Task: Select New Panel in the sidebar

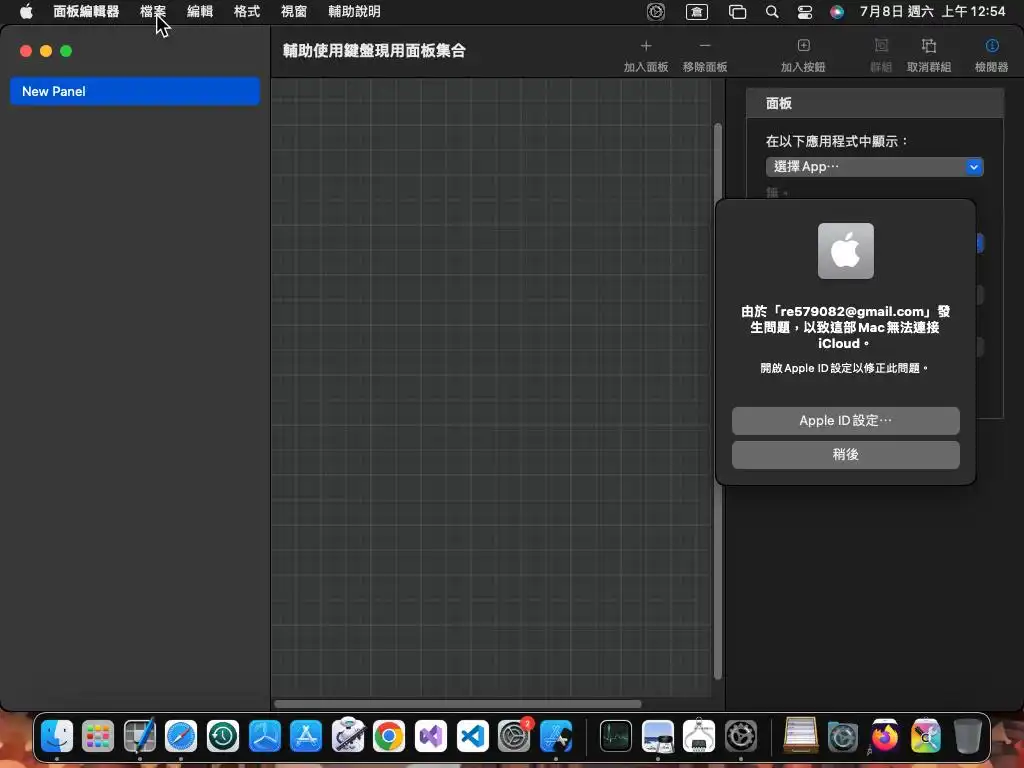Action: tap(135, 91)
